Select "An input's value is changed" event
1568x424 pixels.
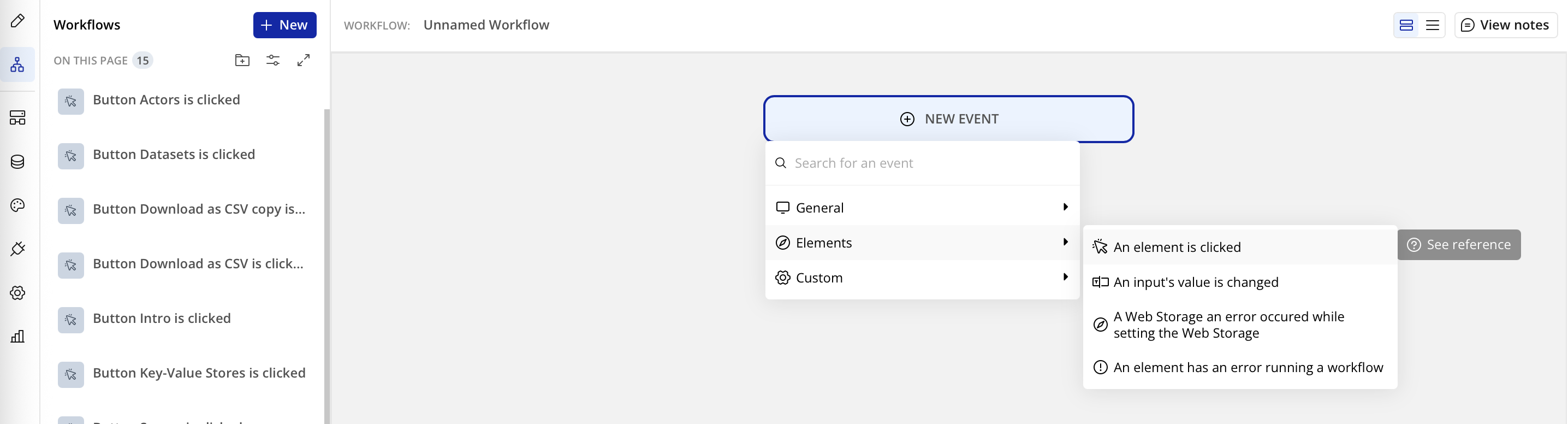[x=1196, y=282]
